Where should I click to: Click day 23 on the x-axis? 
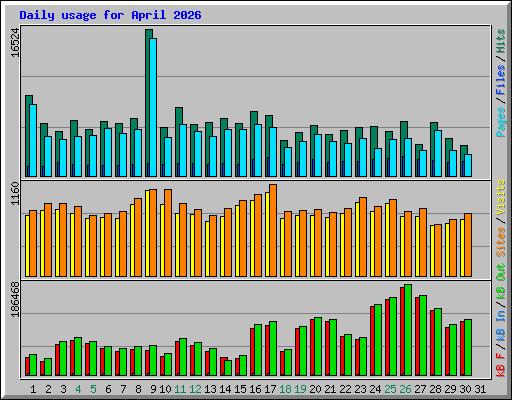click(x=360, y=389)
